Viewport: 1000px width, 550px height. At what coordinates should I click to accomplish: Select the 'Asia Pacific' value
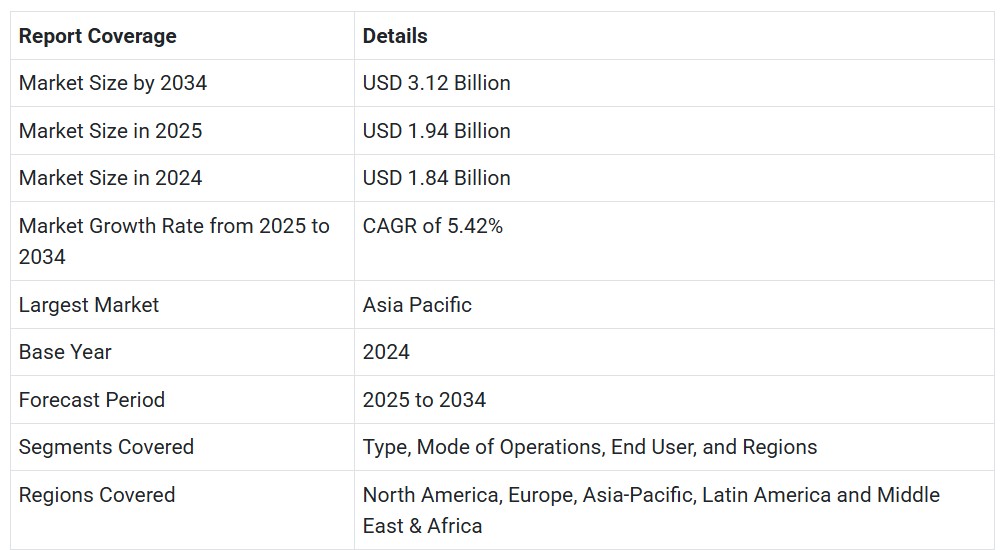tap(417, 305)
